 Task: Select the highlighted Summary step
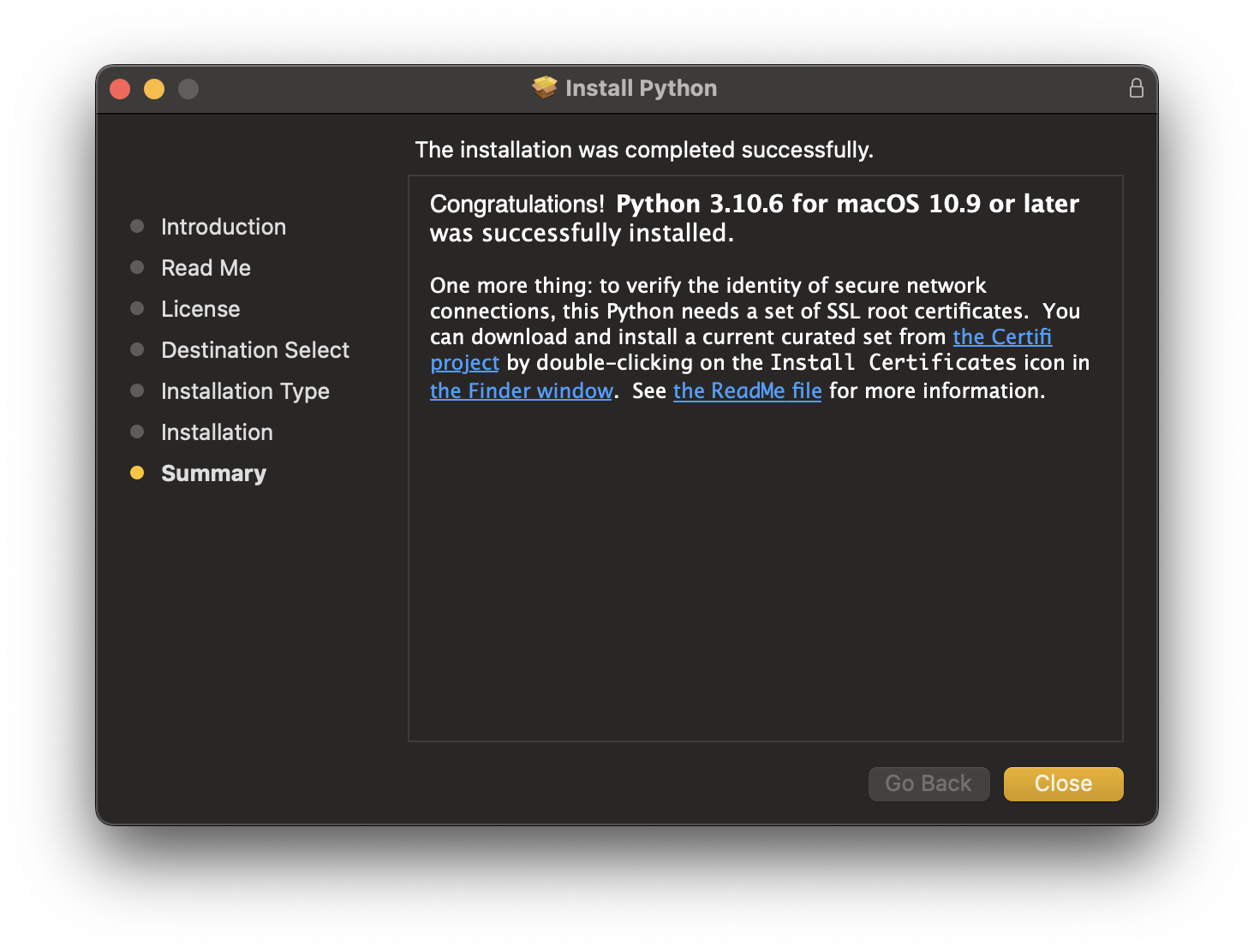coord(213,473)
